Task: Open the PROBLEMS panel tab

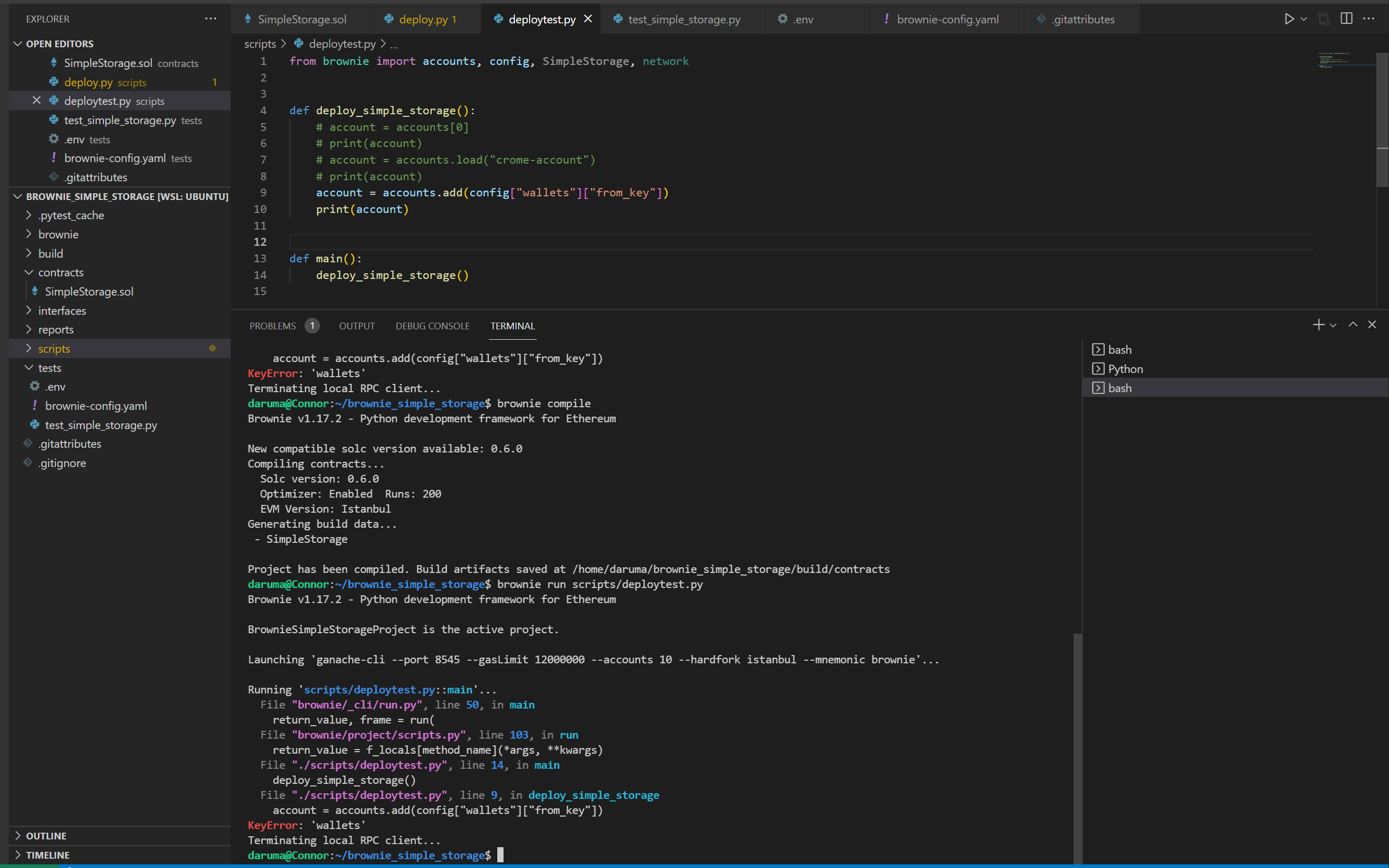Action: [273, 326]
